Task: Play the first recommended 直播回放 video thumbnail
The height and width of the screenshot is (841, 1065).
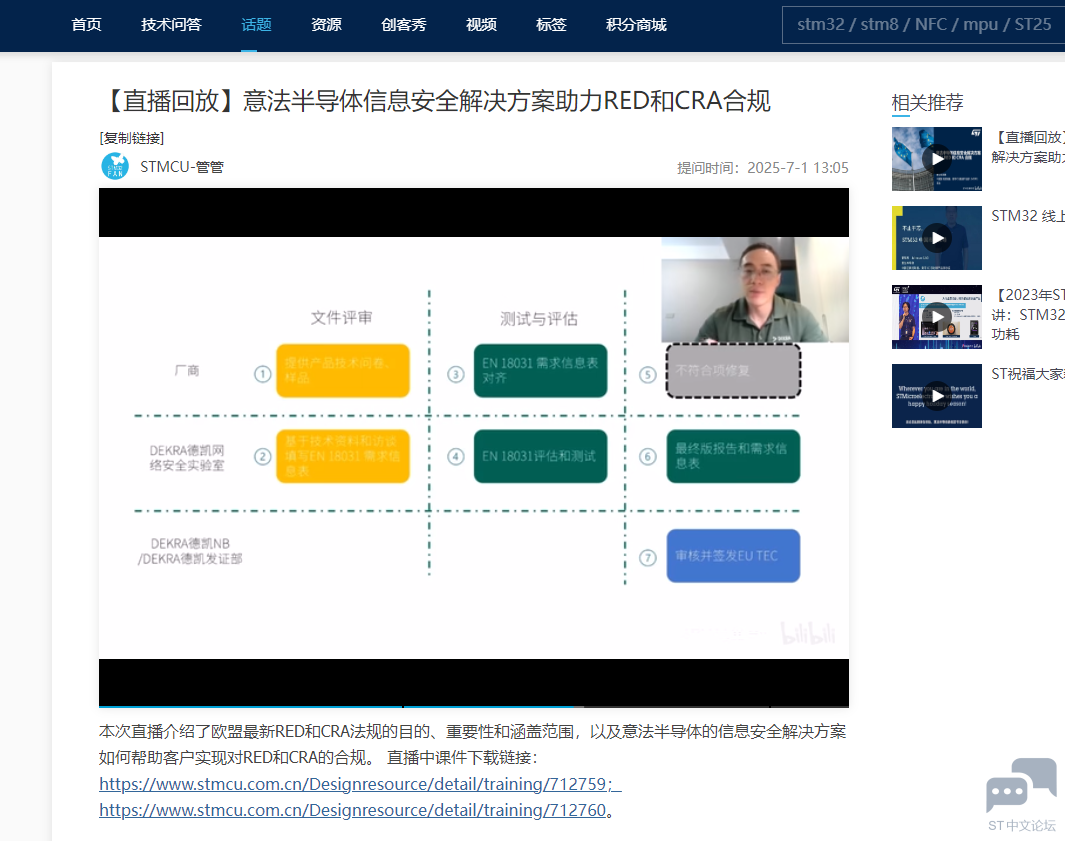Action: click(937, 159)
